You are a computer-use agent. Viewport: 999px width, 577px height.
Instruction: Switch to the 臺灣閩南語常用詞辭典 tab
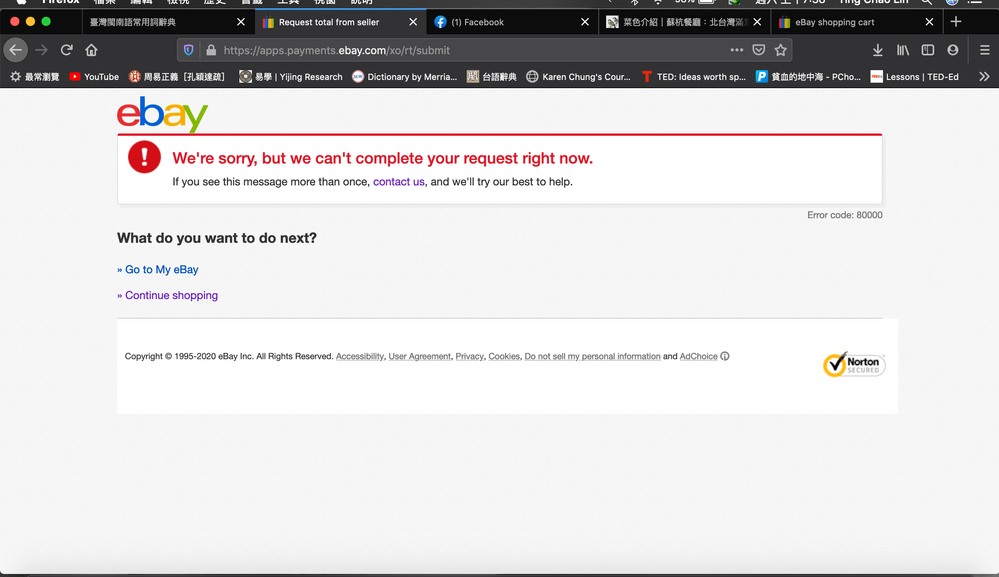pyautogui.click(x=167, y=22)
